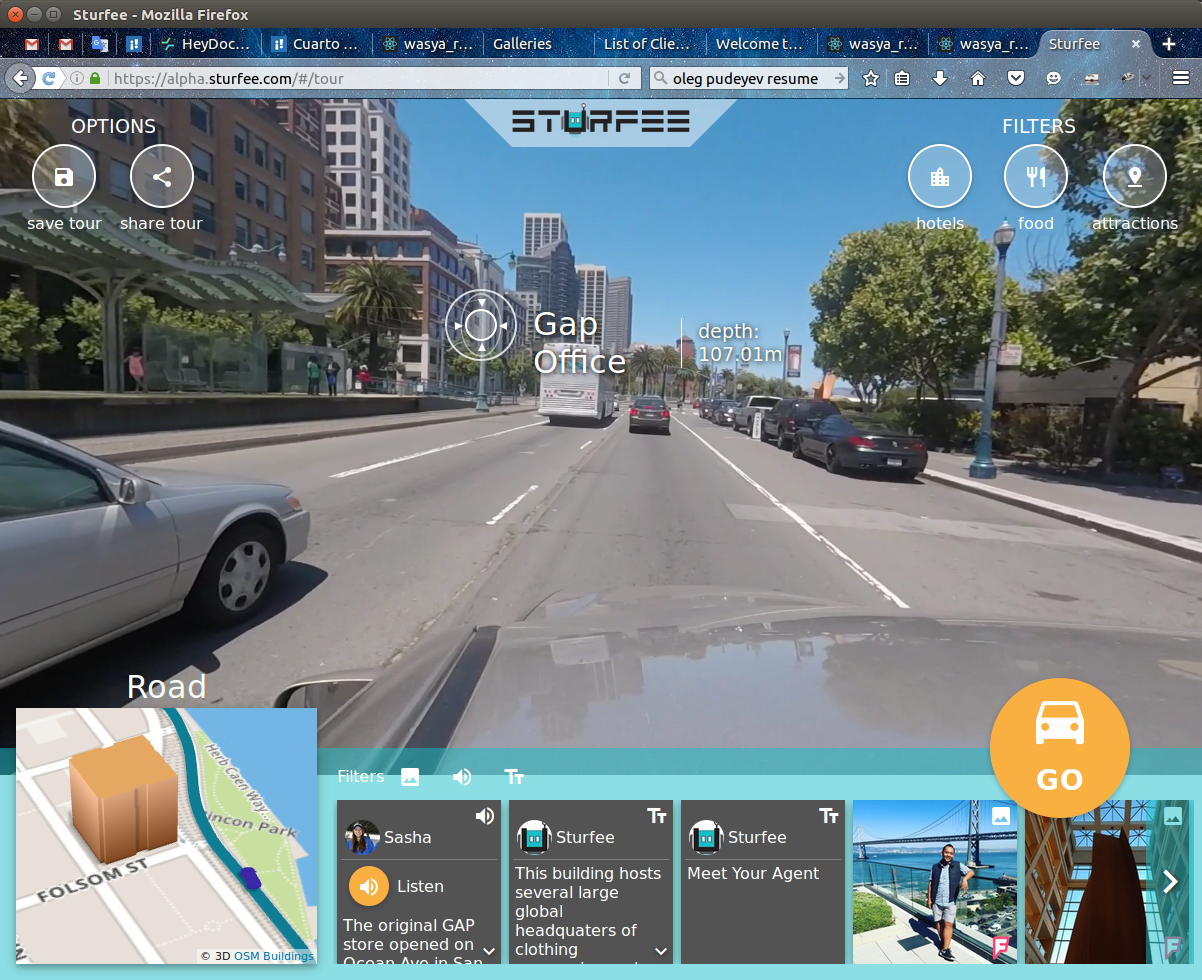Click Sturfee robot avatar on Meet Your Agent

[706, 838]
